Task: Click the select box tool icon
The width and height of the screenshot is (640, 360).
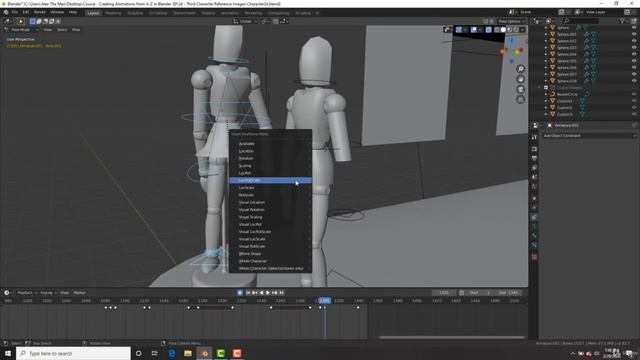Action: pos(20,21)
